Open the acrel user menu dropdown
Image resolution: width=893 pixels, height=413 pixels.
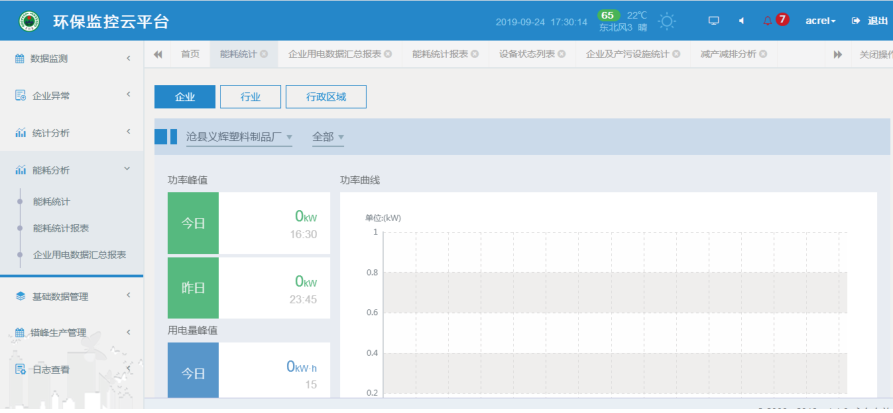pyautogui.click(x=821, y=21)
